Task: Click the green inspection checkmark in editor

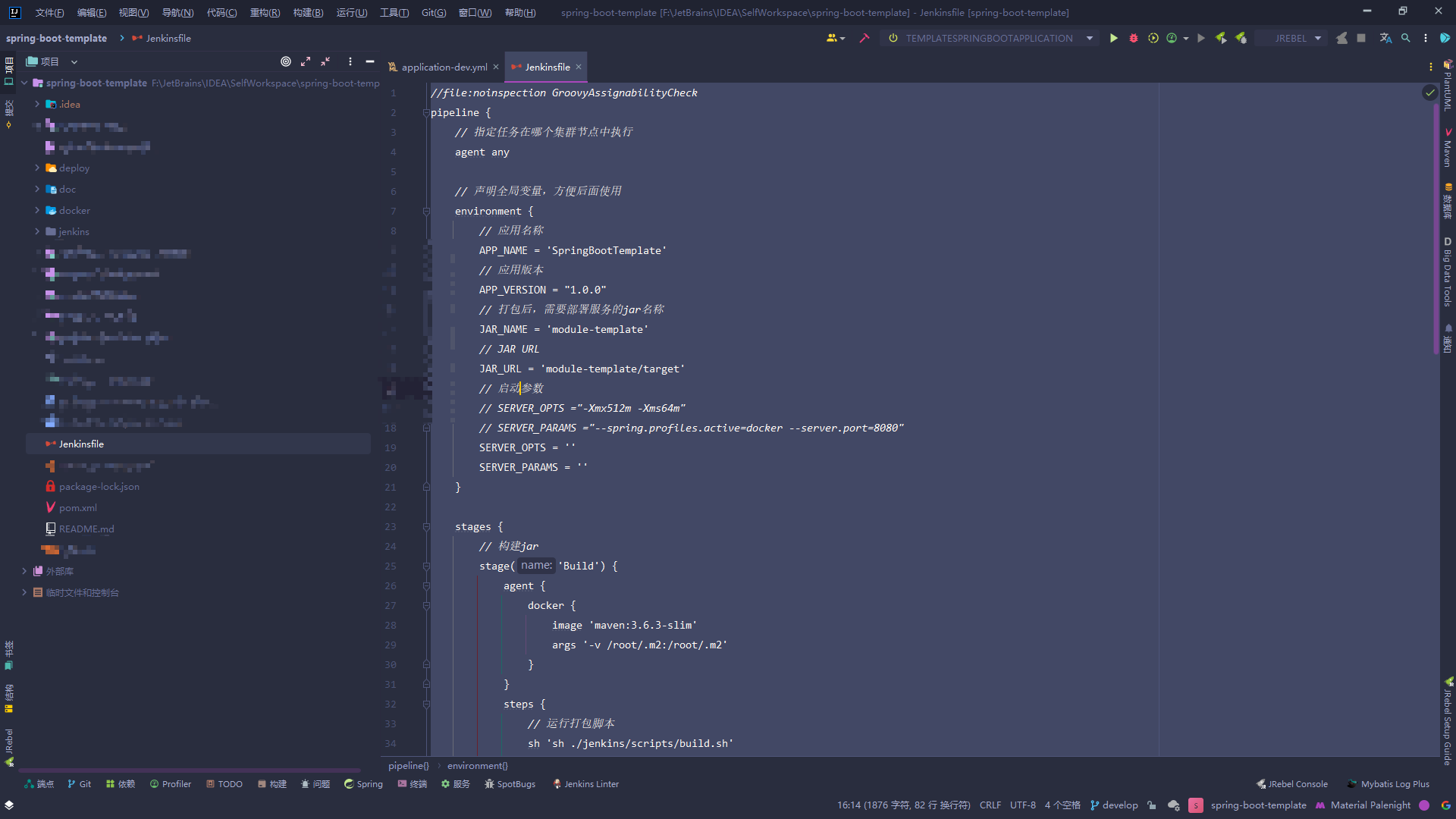Action: [x=1429, y=93]
